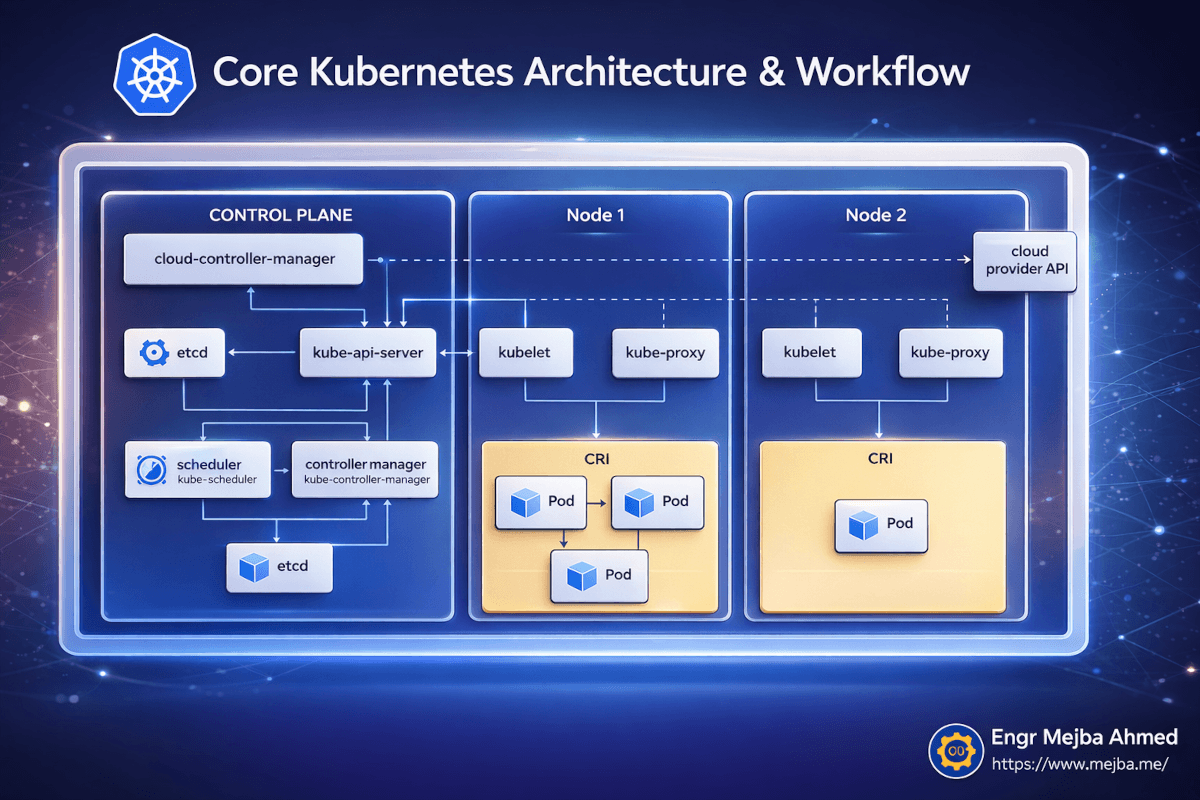This screenshot has width=1200, height=800.
Task: Click the CRI label in Node 1
Action: coord(598,458)
